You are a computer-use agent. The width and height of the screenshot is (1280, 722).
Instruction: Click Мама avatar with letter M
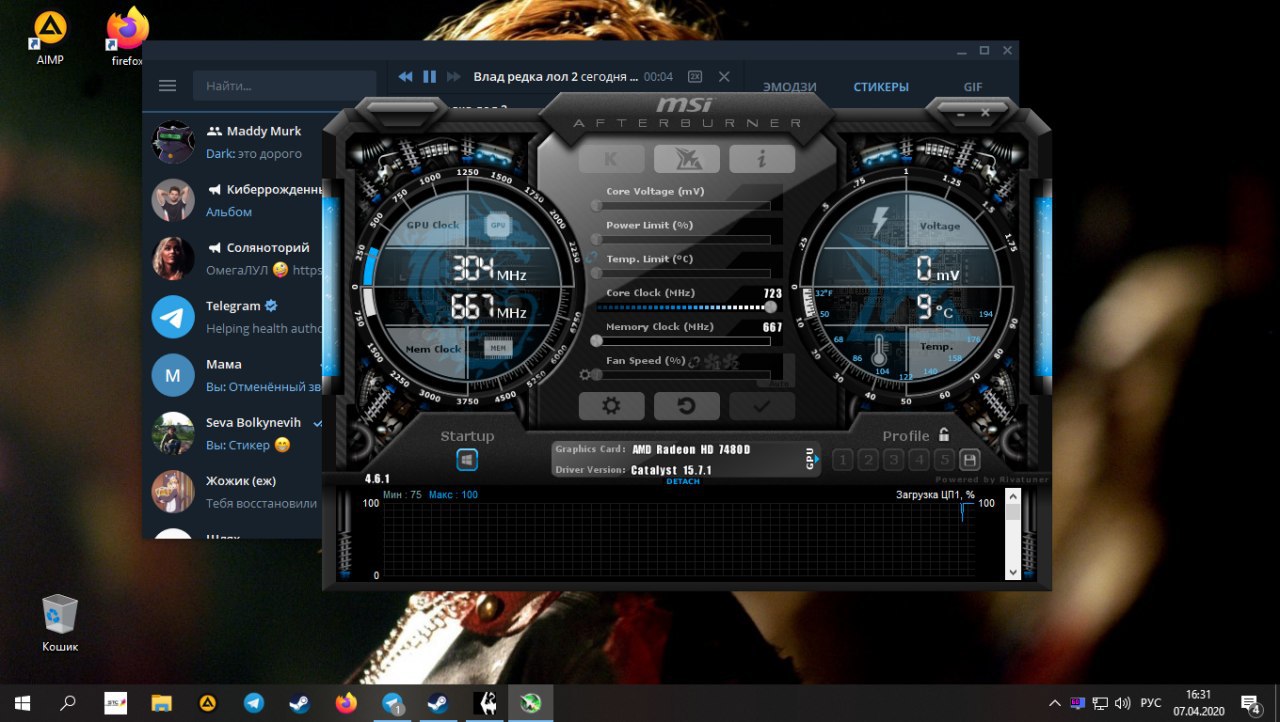(x=173, y=375)
